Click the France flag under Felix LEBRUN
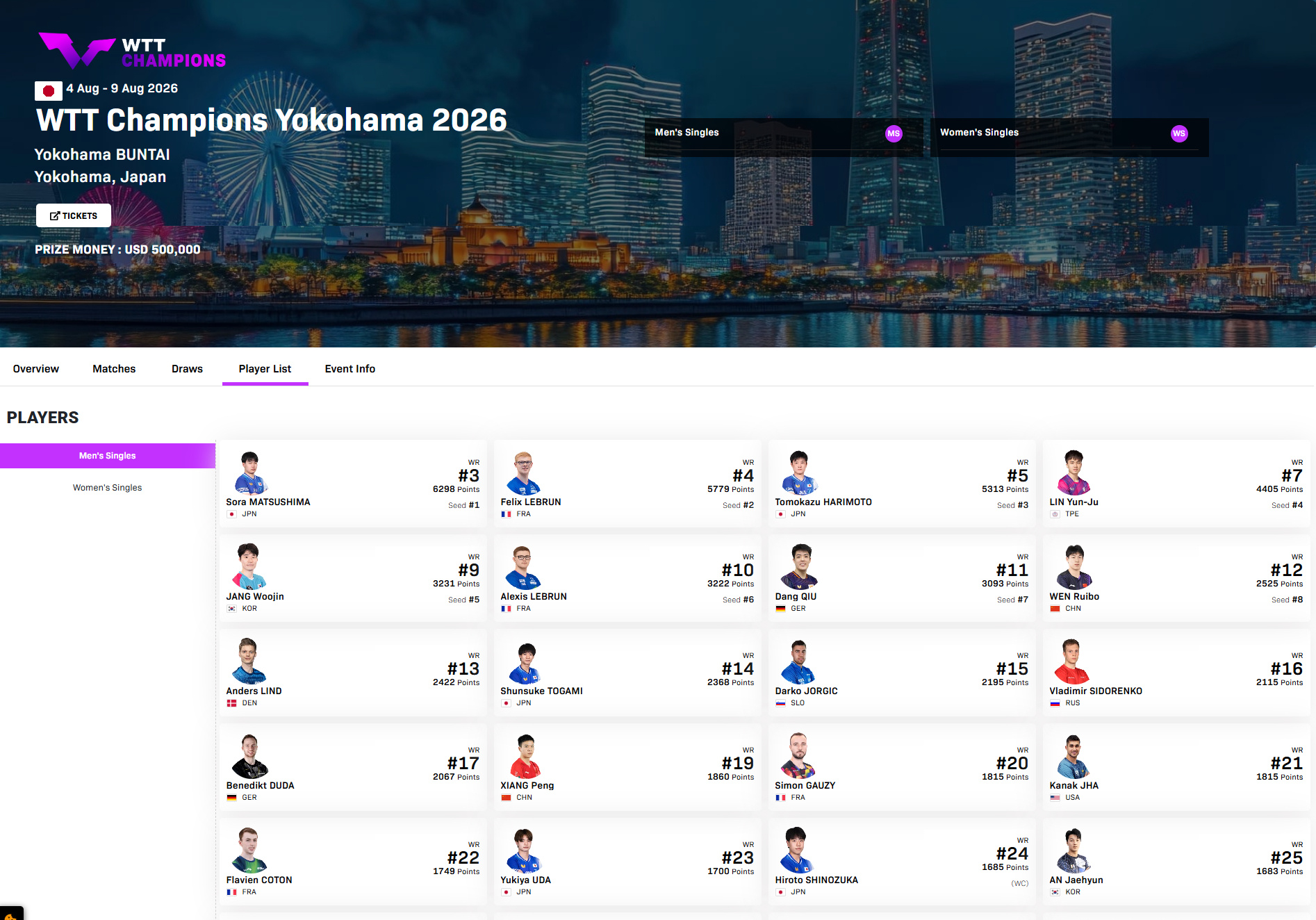1316x920 pixels. pos(506,514)
